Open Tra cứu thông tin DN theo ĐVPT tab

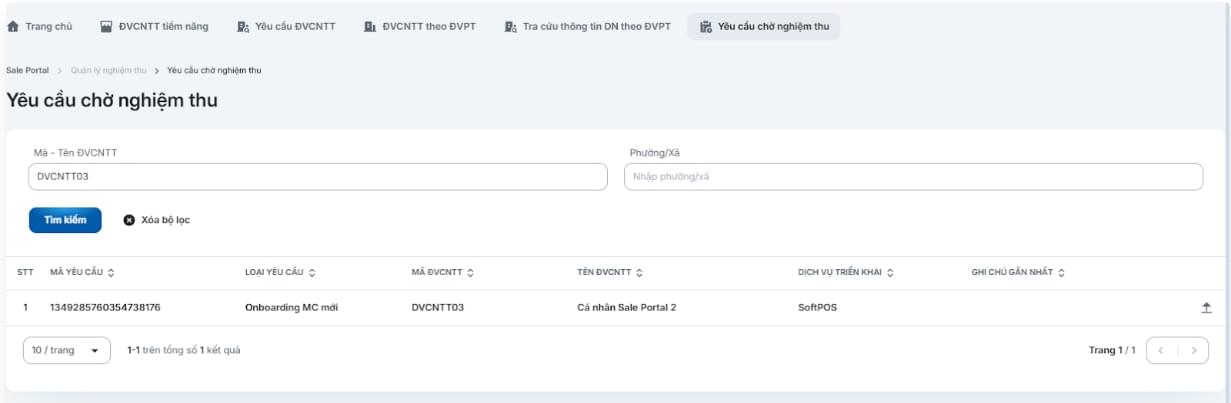(587, 27)
